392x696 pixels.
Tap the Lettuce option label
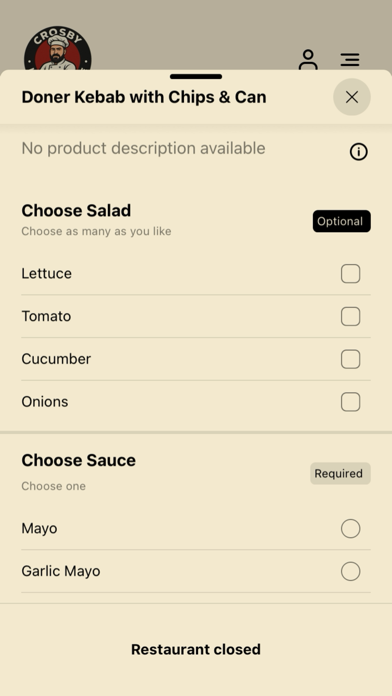[x=47, y=273]
